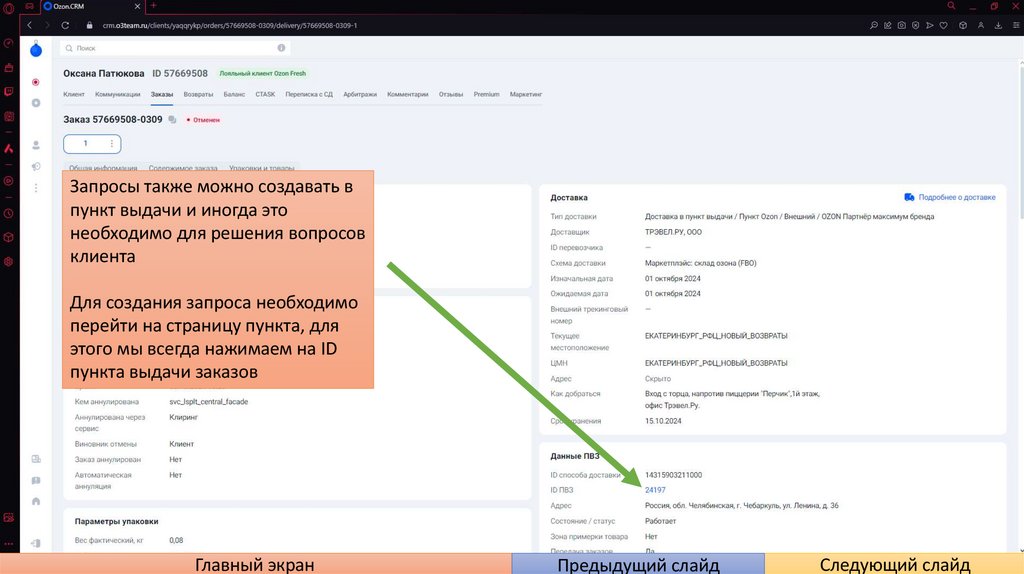Click the Главный экран button
This screenshot has width=1024, height=574.
255,564
